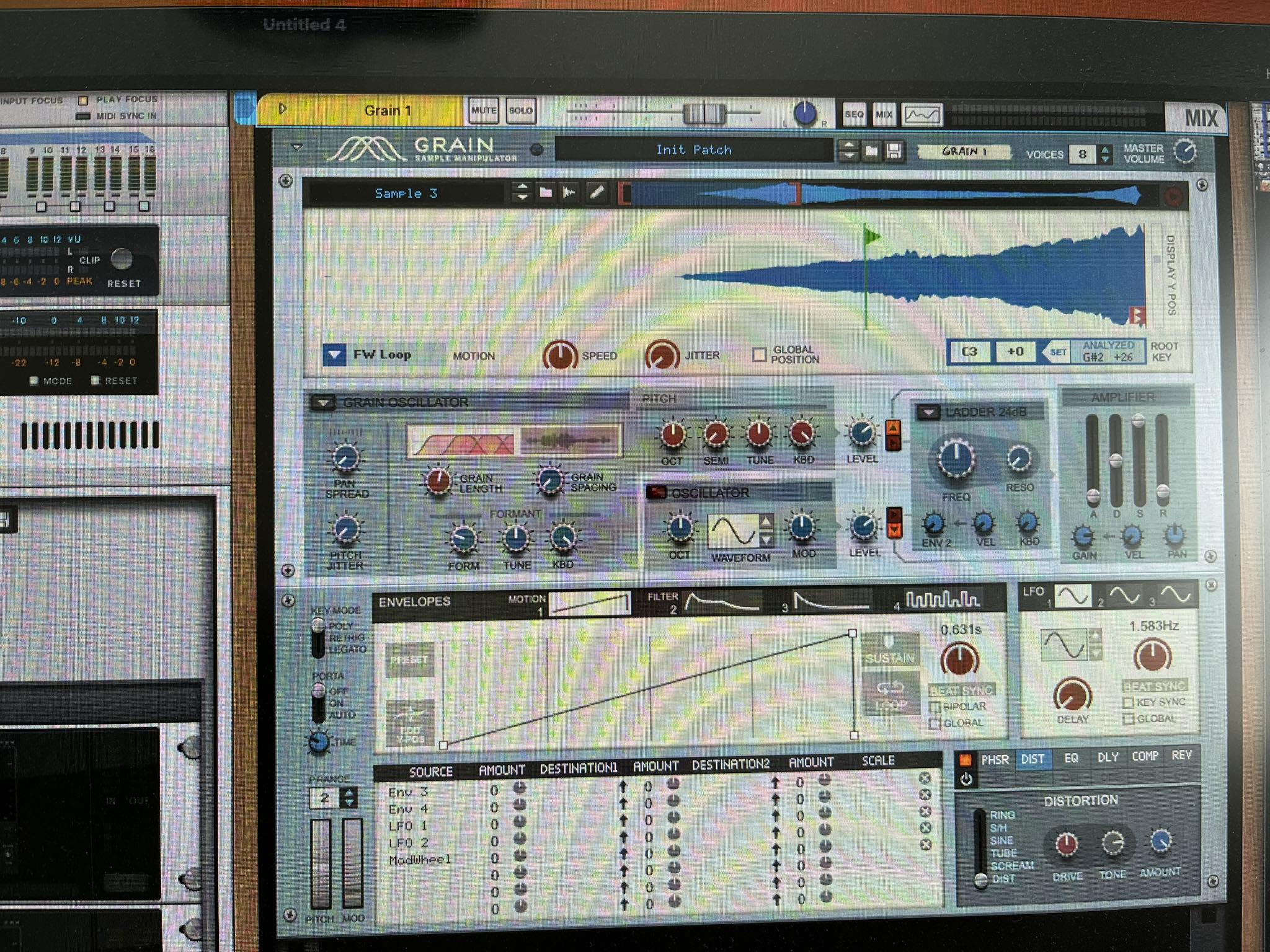
Task: Click the SEQ button on Grain 1 channel
Action: [x=854, y=115]
